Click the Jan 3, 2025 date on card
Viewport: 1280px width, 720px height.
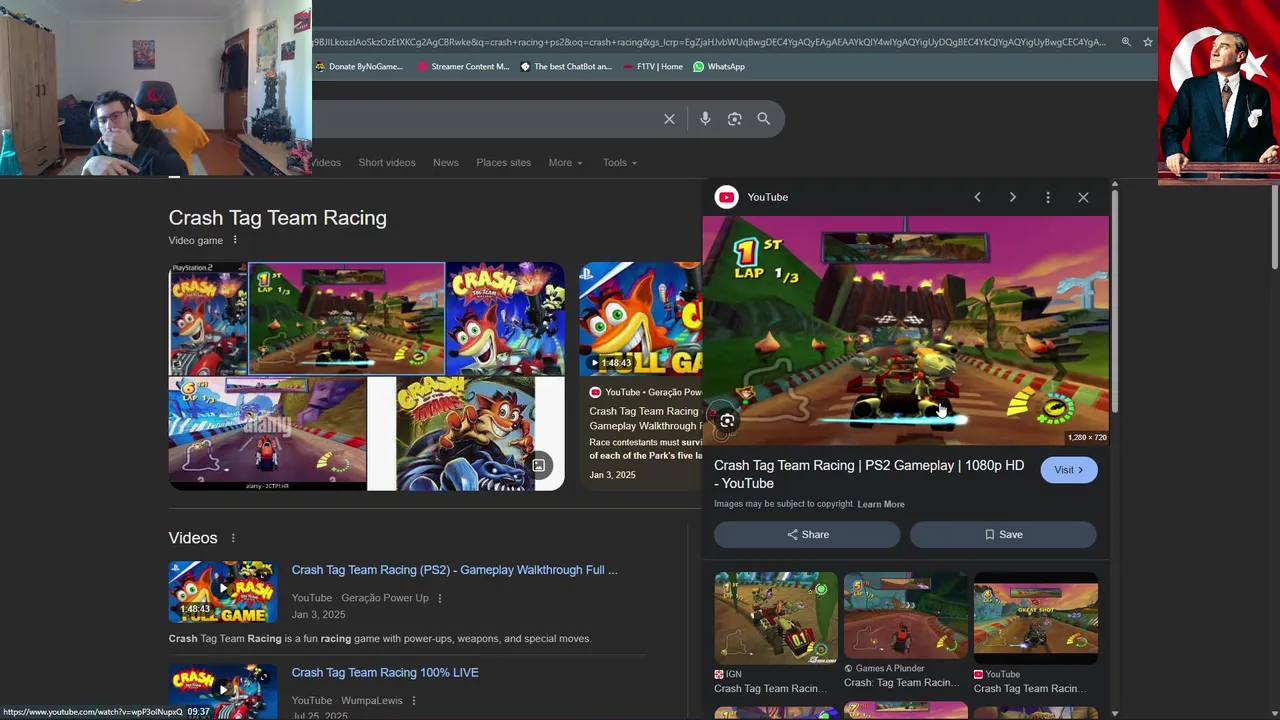pyautogui.click(x=612, y=475)
